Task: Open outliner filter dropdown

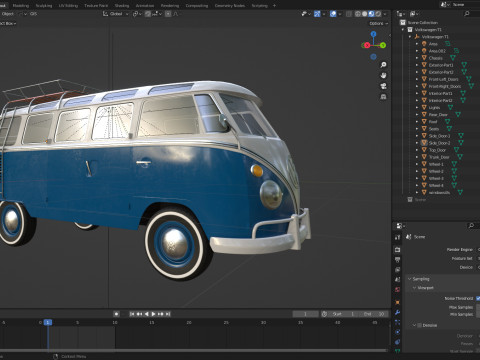Action: (x=414, y=14)
